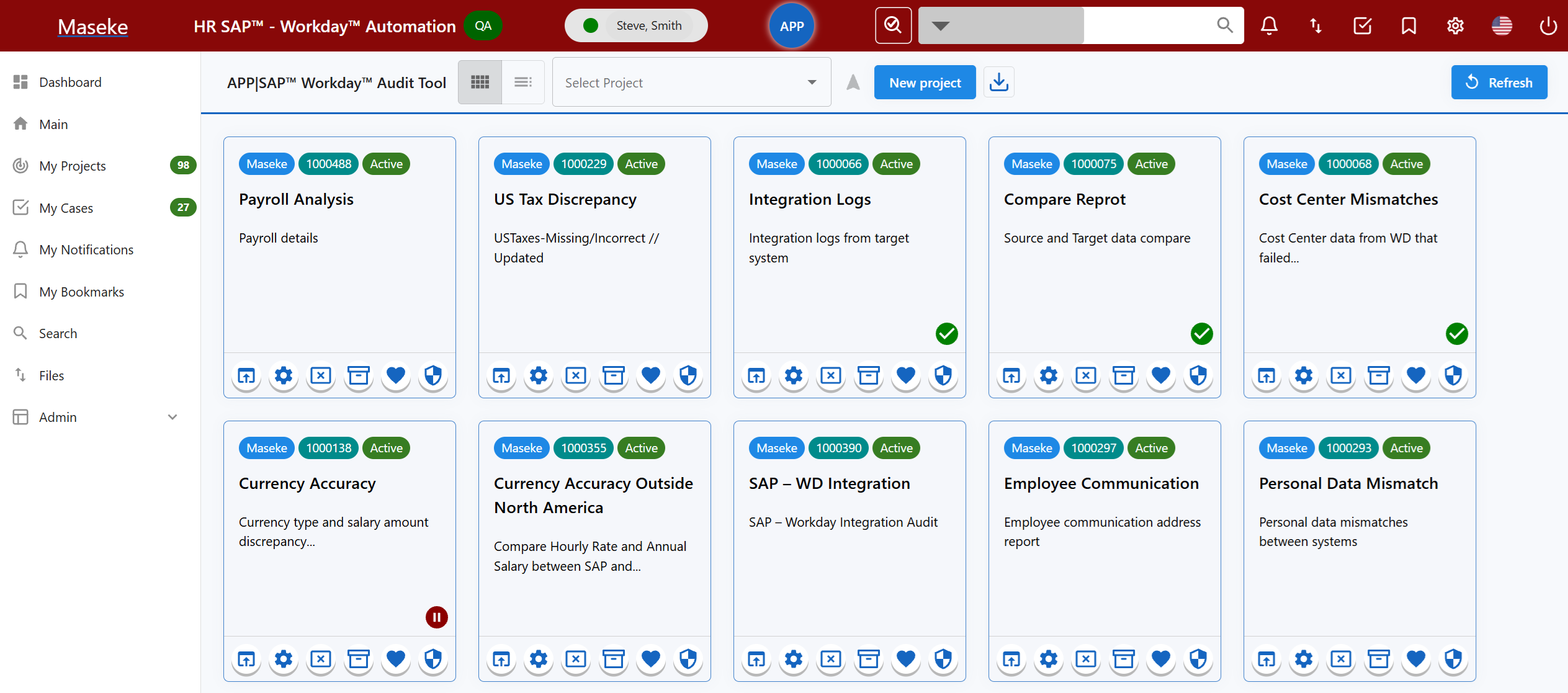Image resolution: width=1568 pixels, height=693 pixels.
Task: Open the notifications bell
Action: (x=1268, y=25)
